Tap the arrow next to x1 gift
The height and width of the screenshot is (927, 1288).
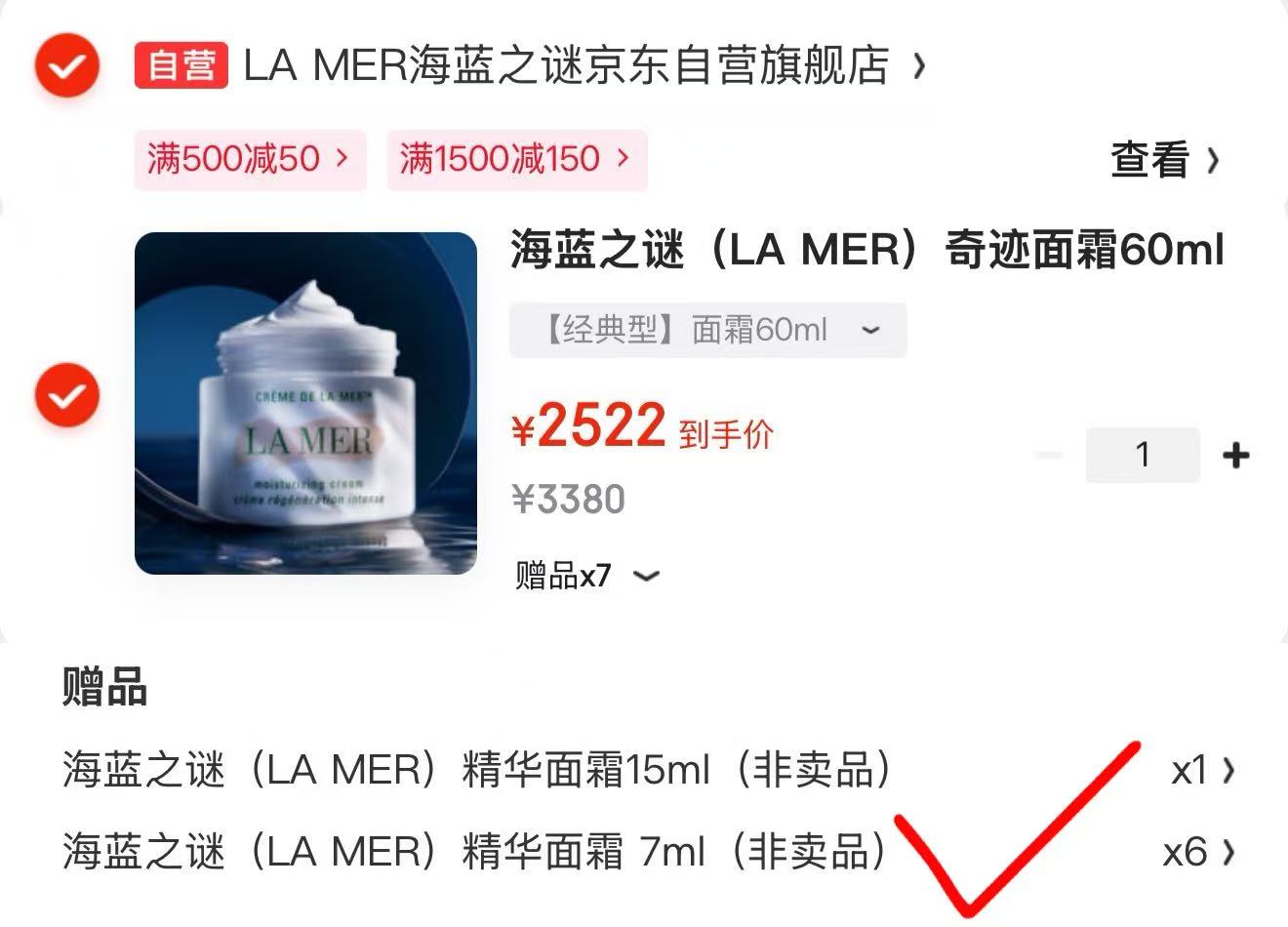pos(1228,771)
